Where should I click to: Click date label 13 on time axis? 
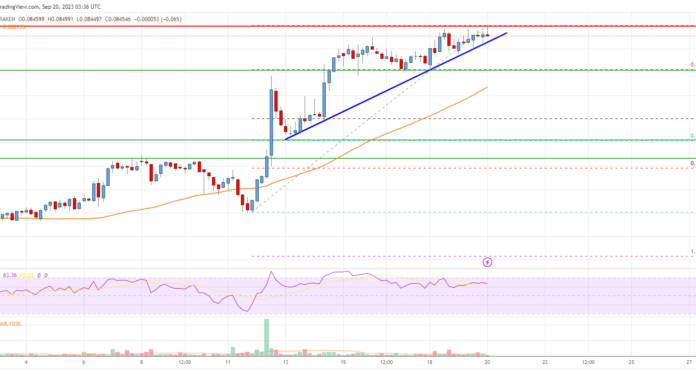(x=285, y=362)
